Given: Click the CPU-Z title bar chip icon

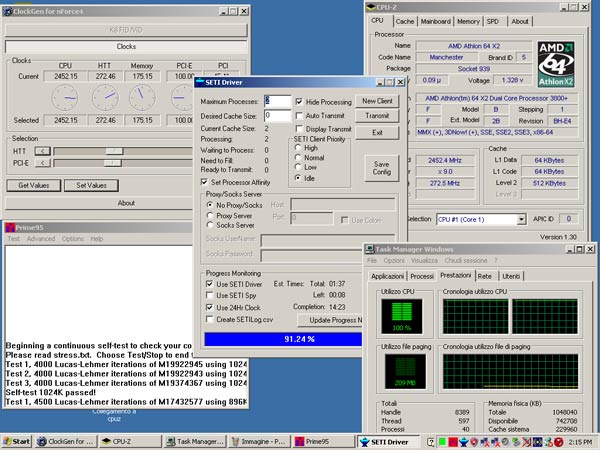Looking at the screenshot, I should tap(370, 7).
